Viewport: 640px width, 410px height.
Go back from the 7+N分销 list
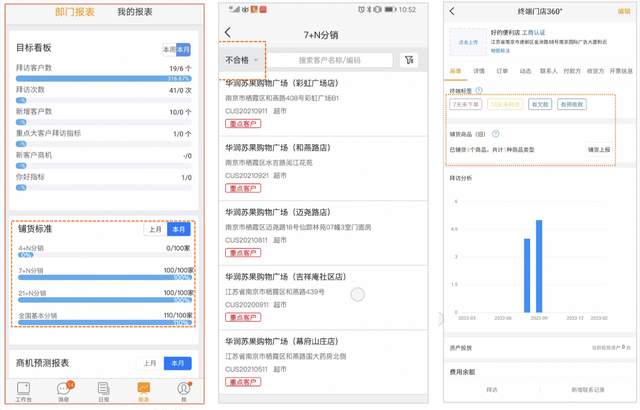[x=228, y=32]
